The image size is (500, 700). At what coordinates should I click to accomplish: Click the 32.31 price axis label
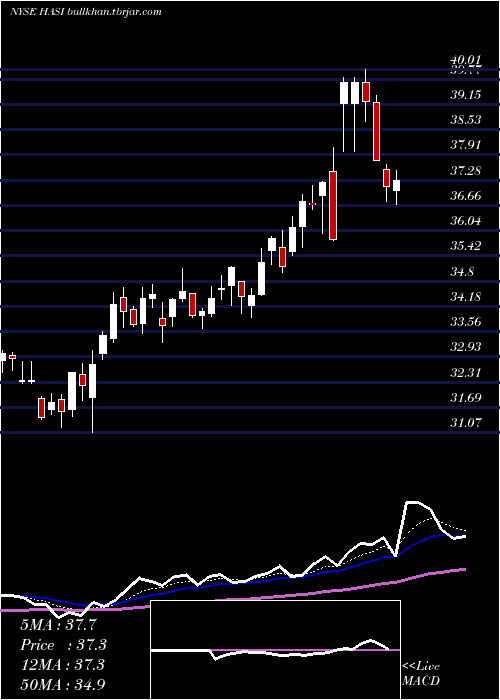(465, 372)
